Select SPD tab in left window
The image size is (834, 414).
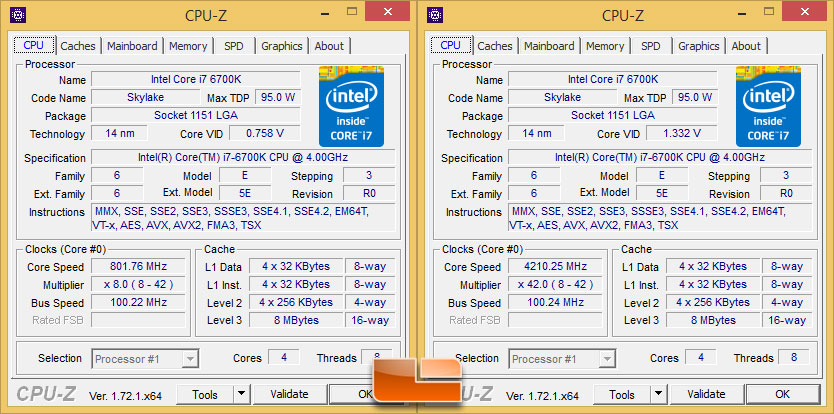[233, 46]
